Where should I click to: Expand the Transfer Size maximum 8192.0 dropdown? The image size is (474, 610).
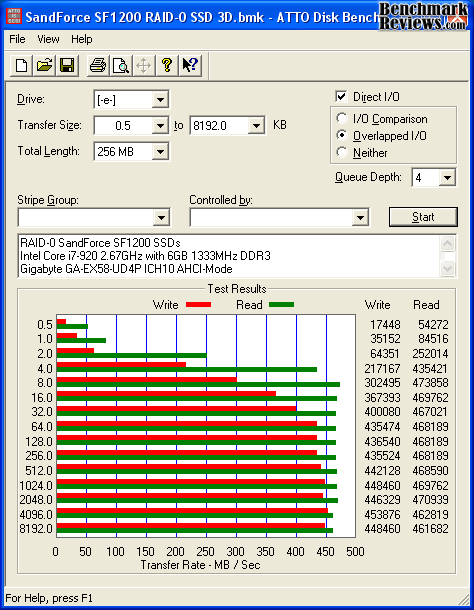click(256, 126)
